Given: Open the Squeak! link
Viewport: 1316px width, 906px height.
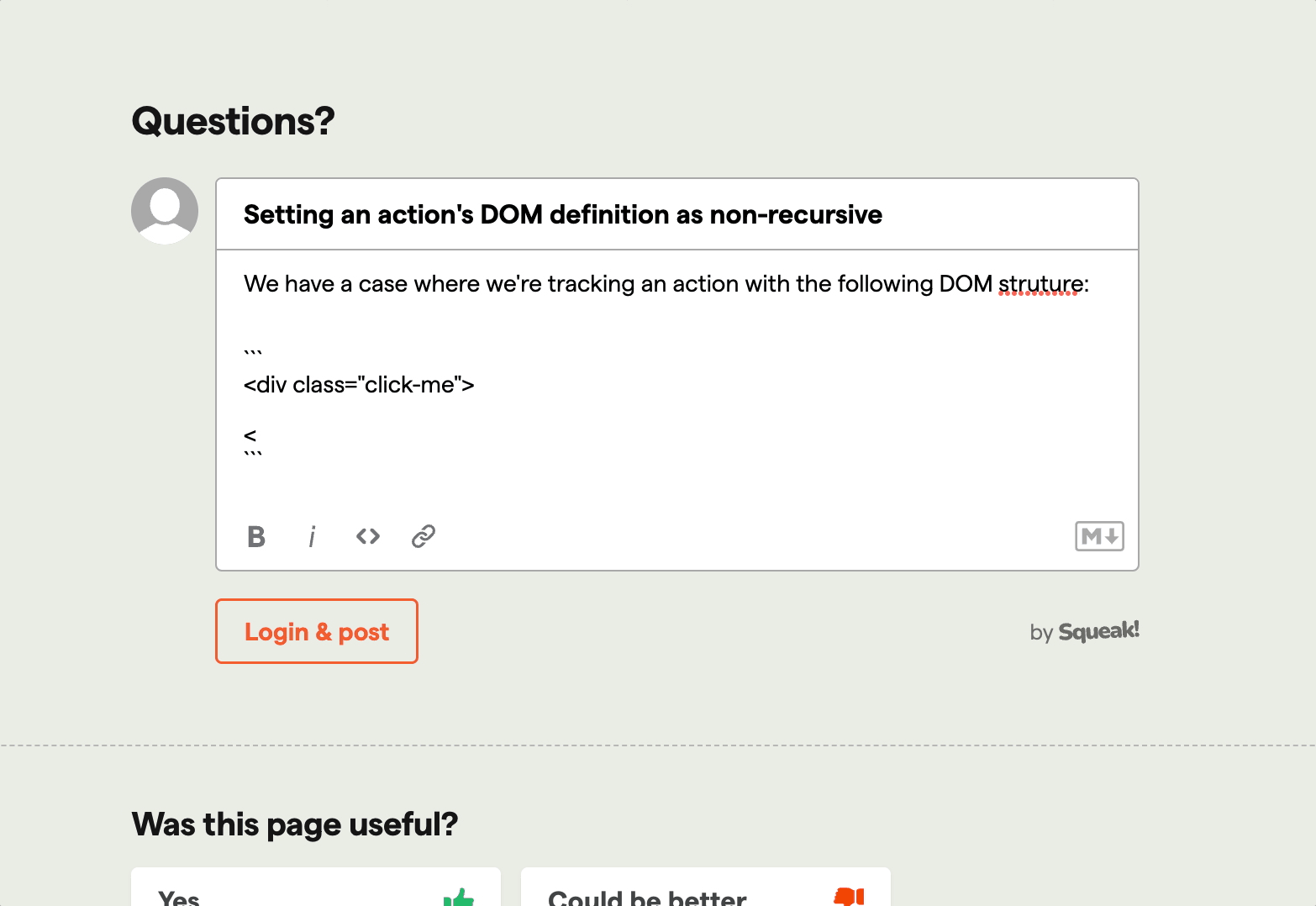Looking at the screenshot, I should [x=1098, y=631].
